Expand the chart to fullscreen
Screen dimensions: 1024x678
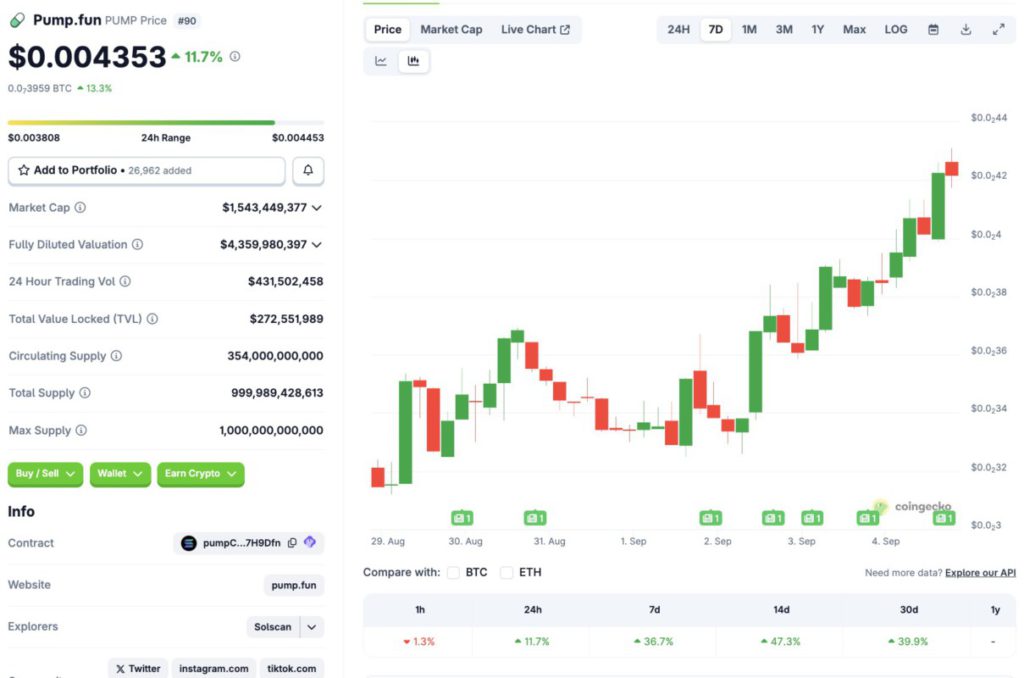tap(998, 29)
